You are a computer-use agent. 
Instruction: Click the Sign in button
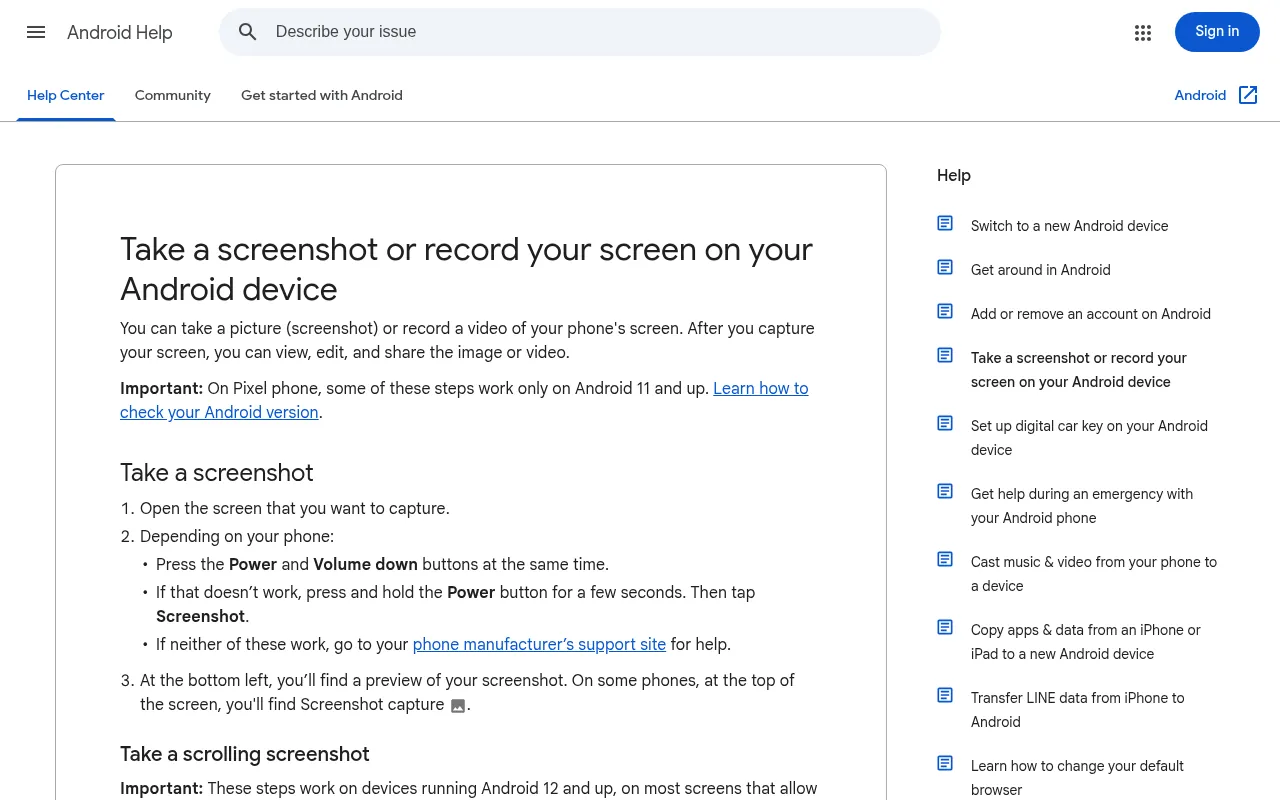(x=1217, y=32)
